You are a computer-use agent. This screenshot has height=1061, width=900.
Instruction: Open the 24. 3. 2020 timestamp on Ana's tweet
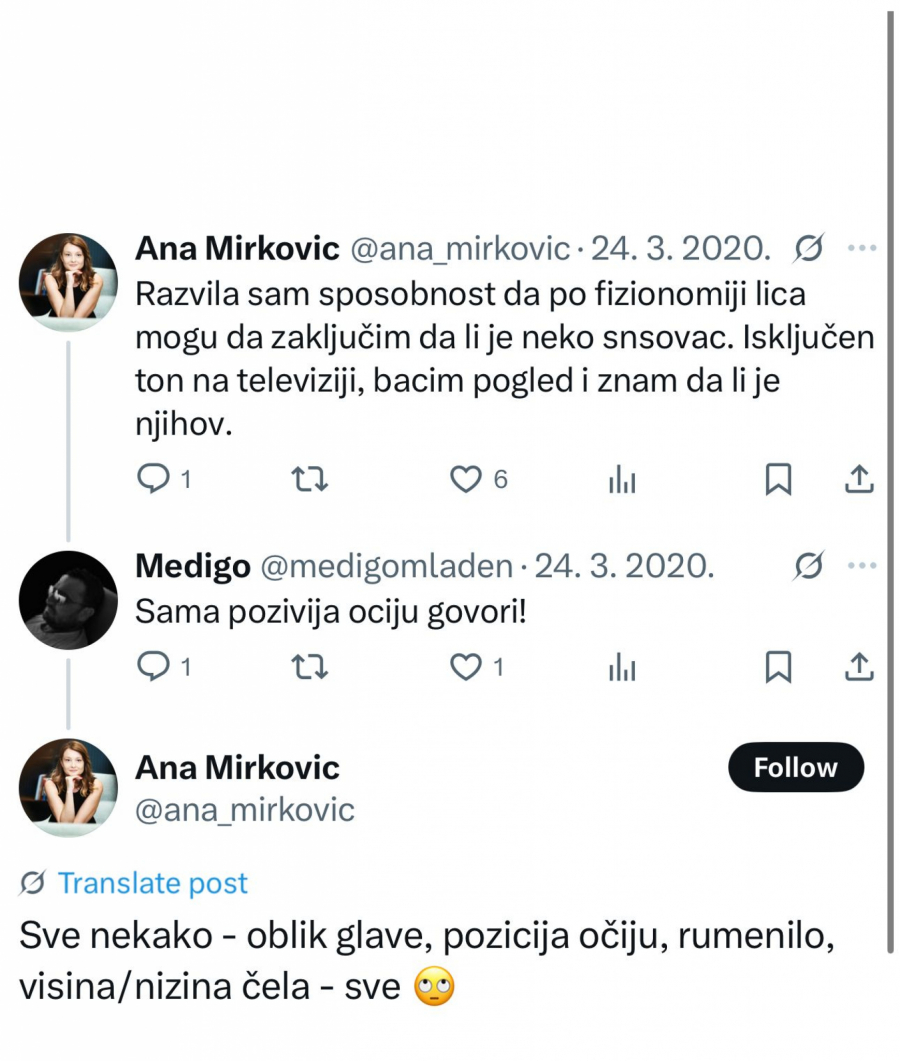[x=685, y=247]
